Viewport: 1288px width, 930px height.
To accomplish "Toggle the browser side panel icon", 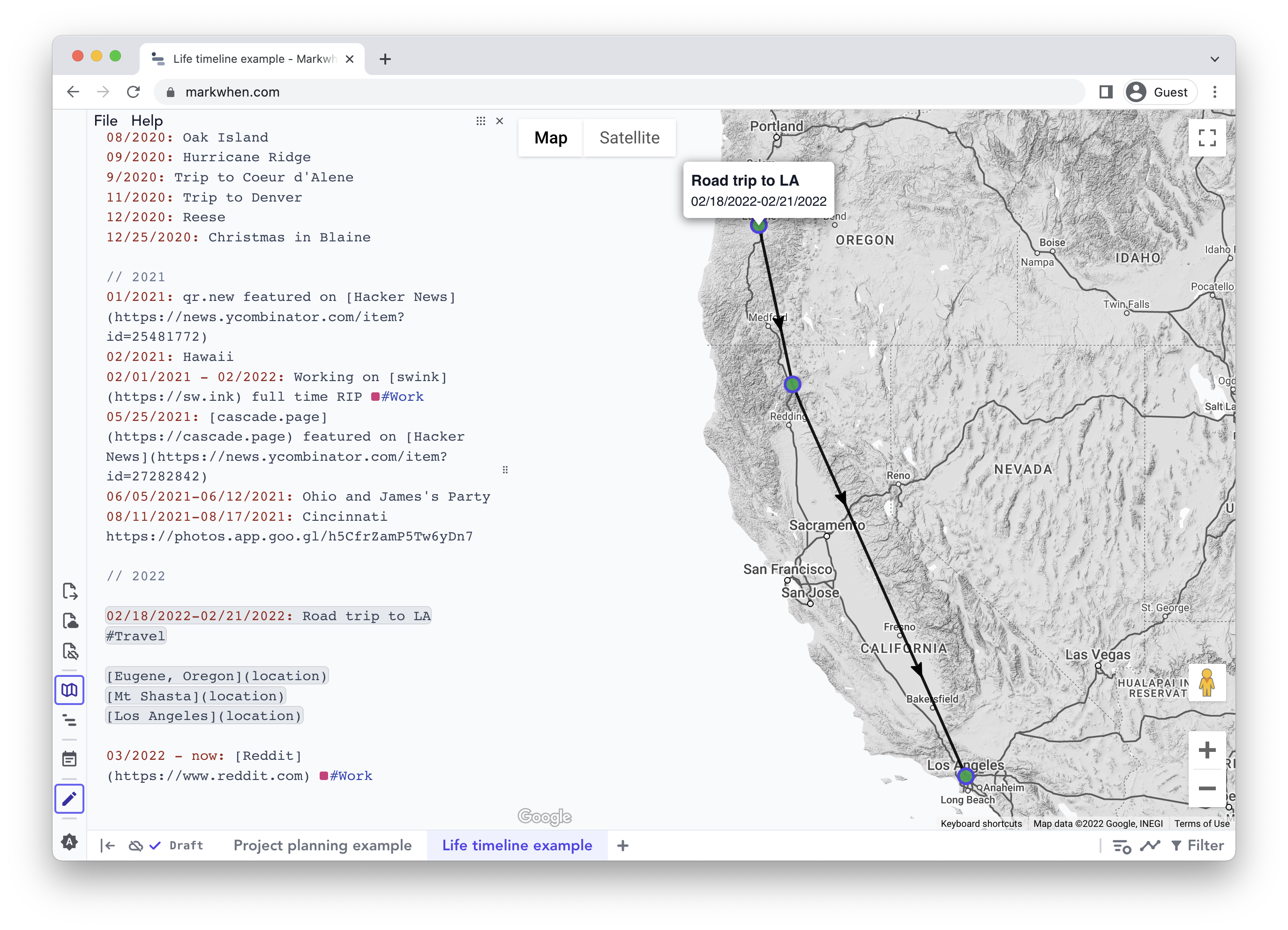I will coord(1105,92).
